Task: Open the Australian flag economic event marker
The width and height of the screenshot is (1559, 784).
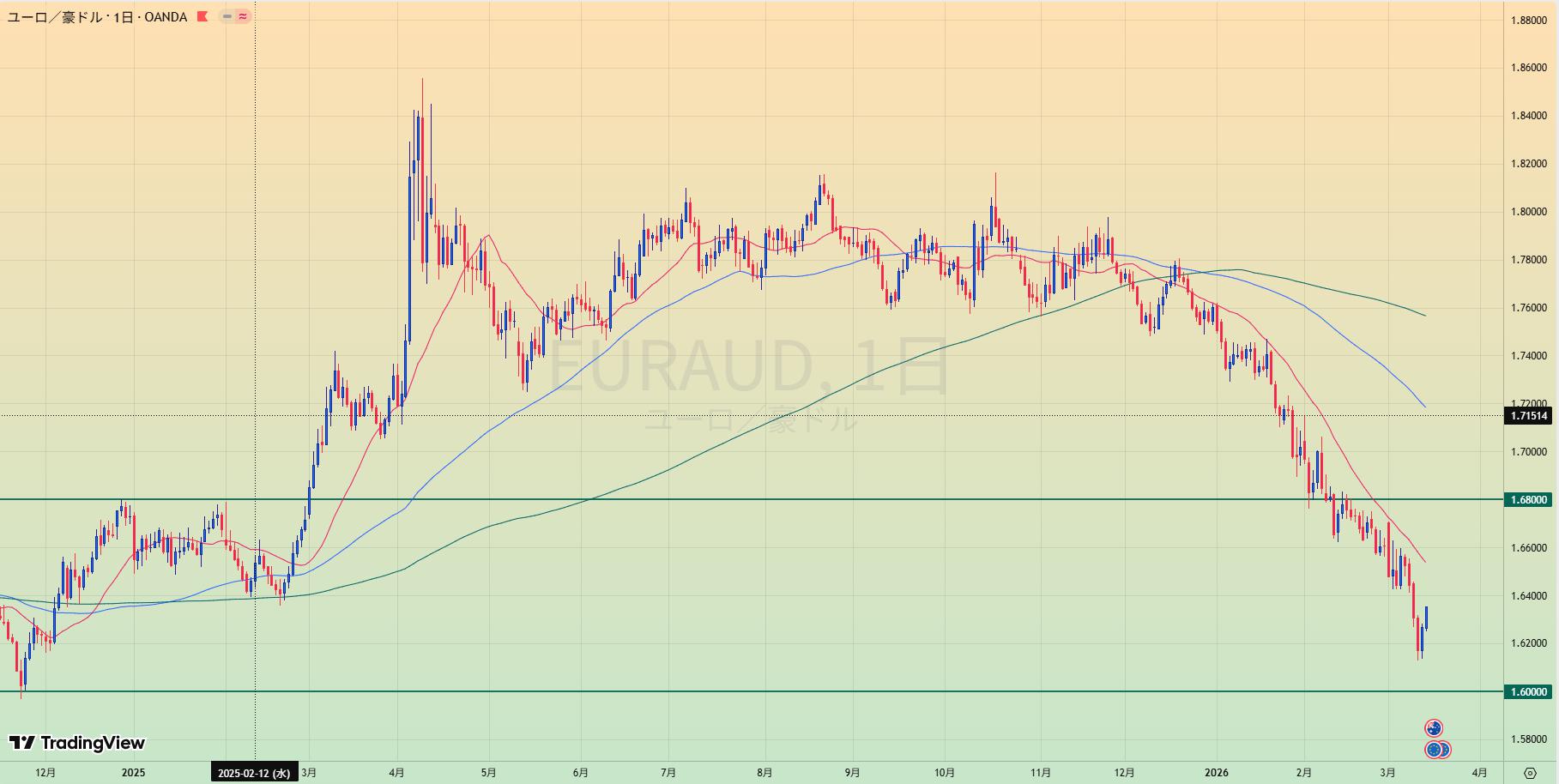Action: click(1434, 728)
